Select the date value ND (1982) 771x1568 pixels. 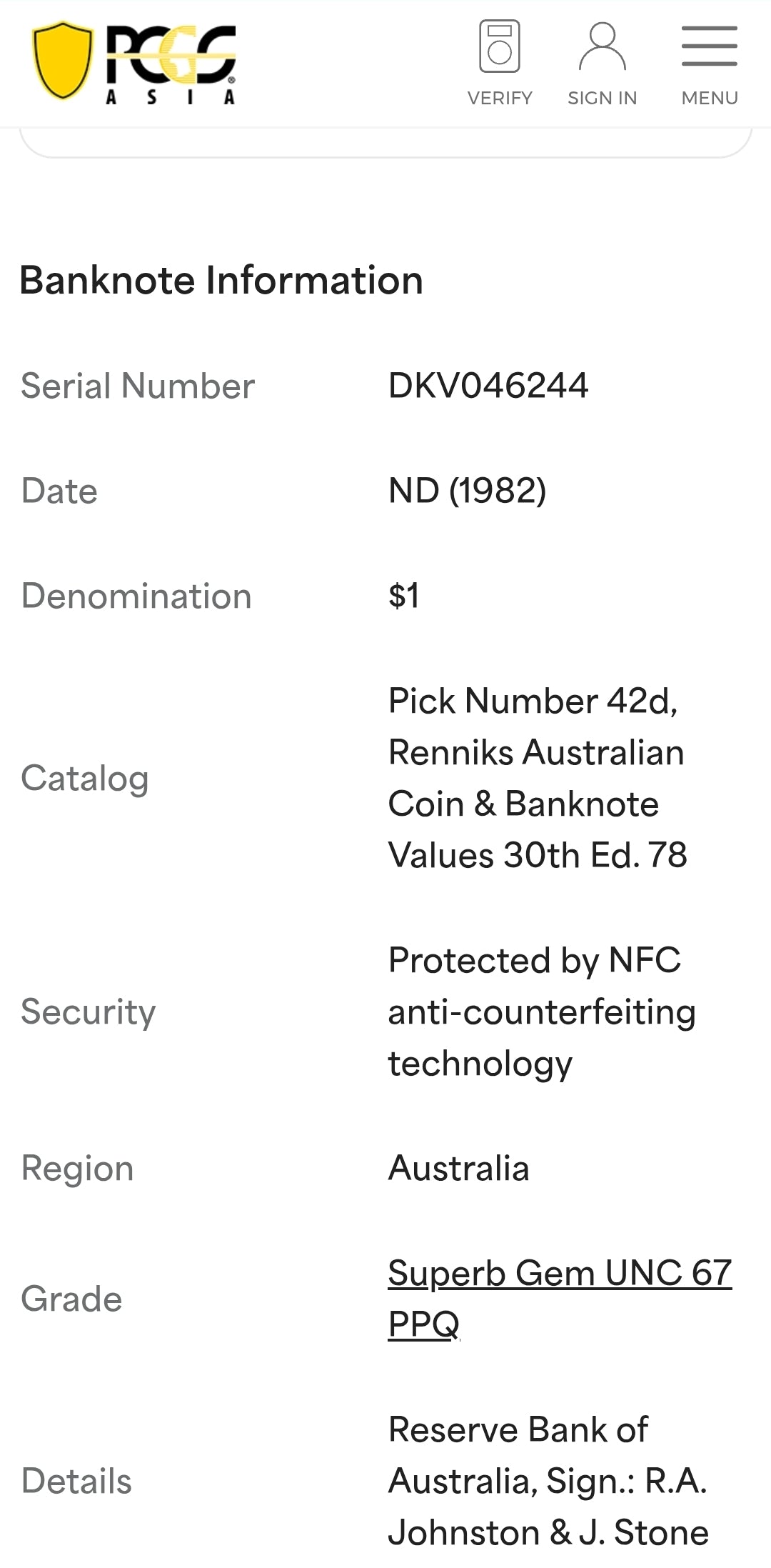click(x=468, y=491)
